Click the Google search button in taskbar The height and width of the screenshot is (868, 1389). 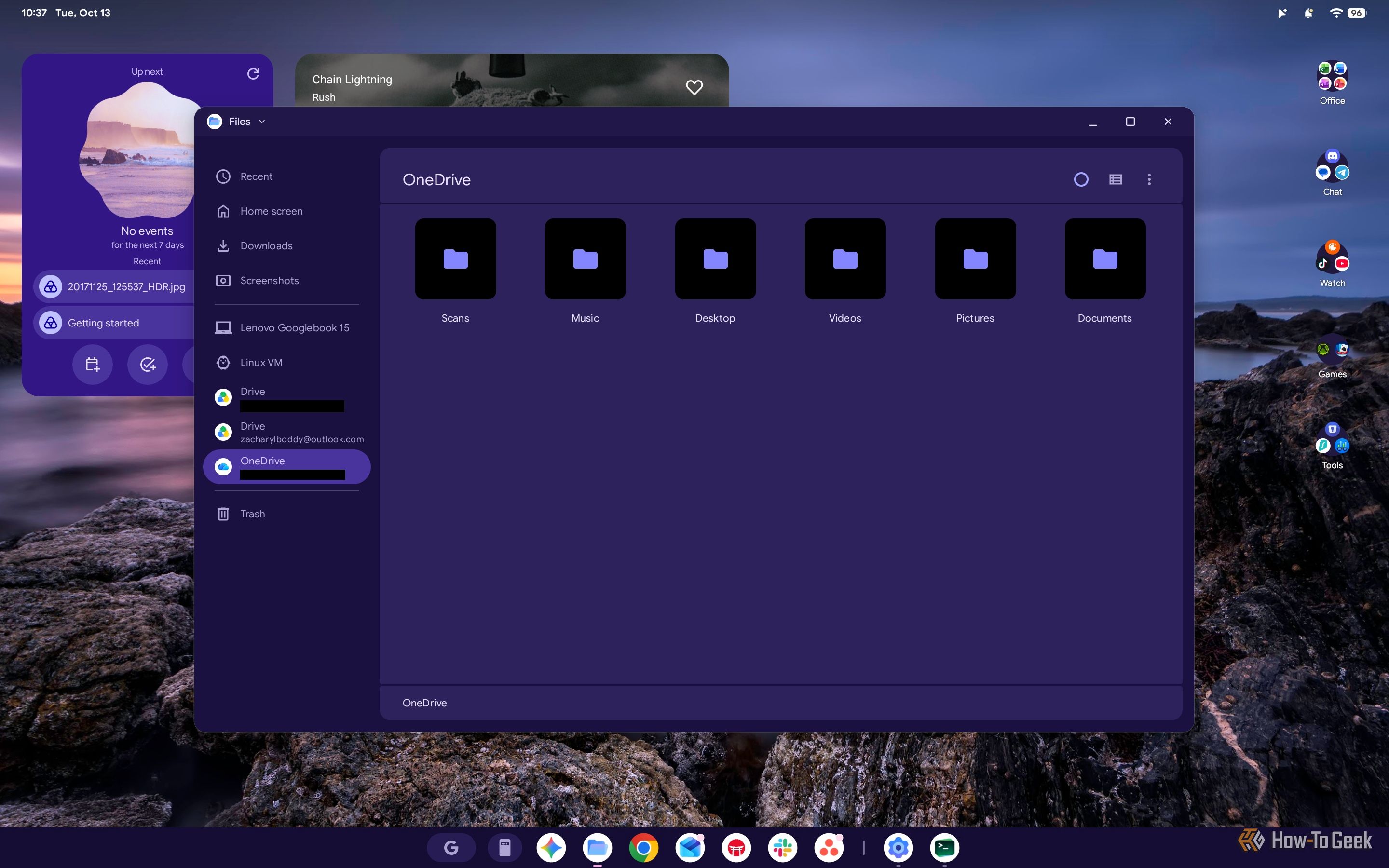tap(451, 847)
